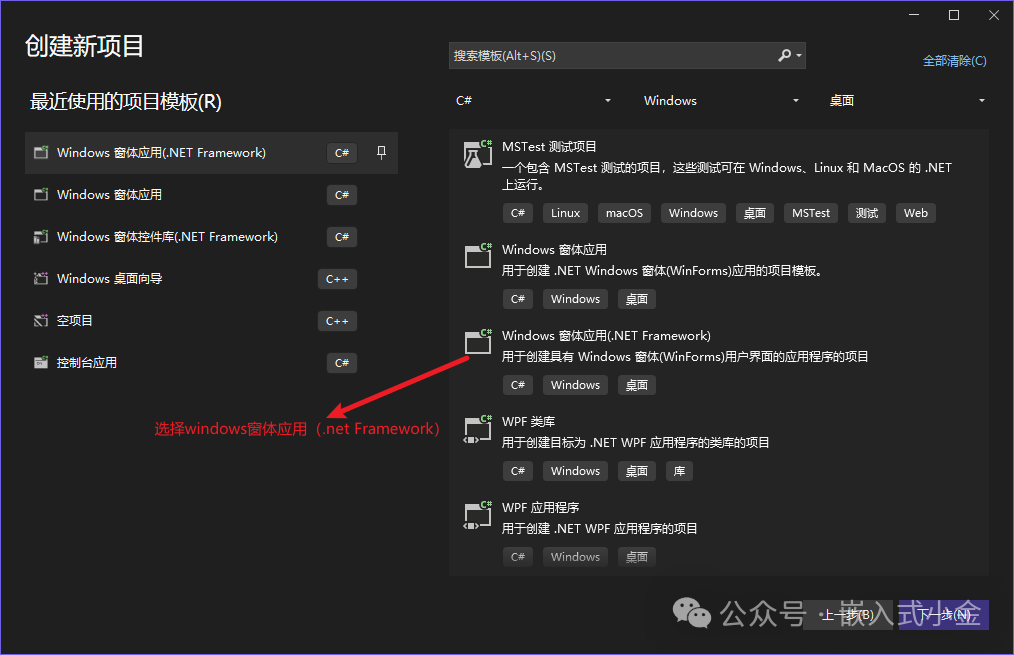Screen dimensions: 1014x655
Task: Click the MSTest test project flask icon
Action: point(478,154)
